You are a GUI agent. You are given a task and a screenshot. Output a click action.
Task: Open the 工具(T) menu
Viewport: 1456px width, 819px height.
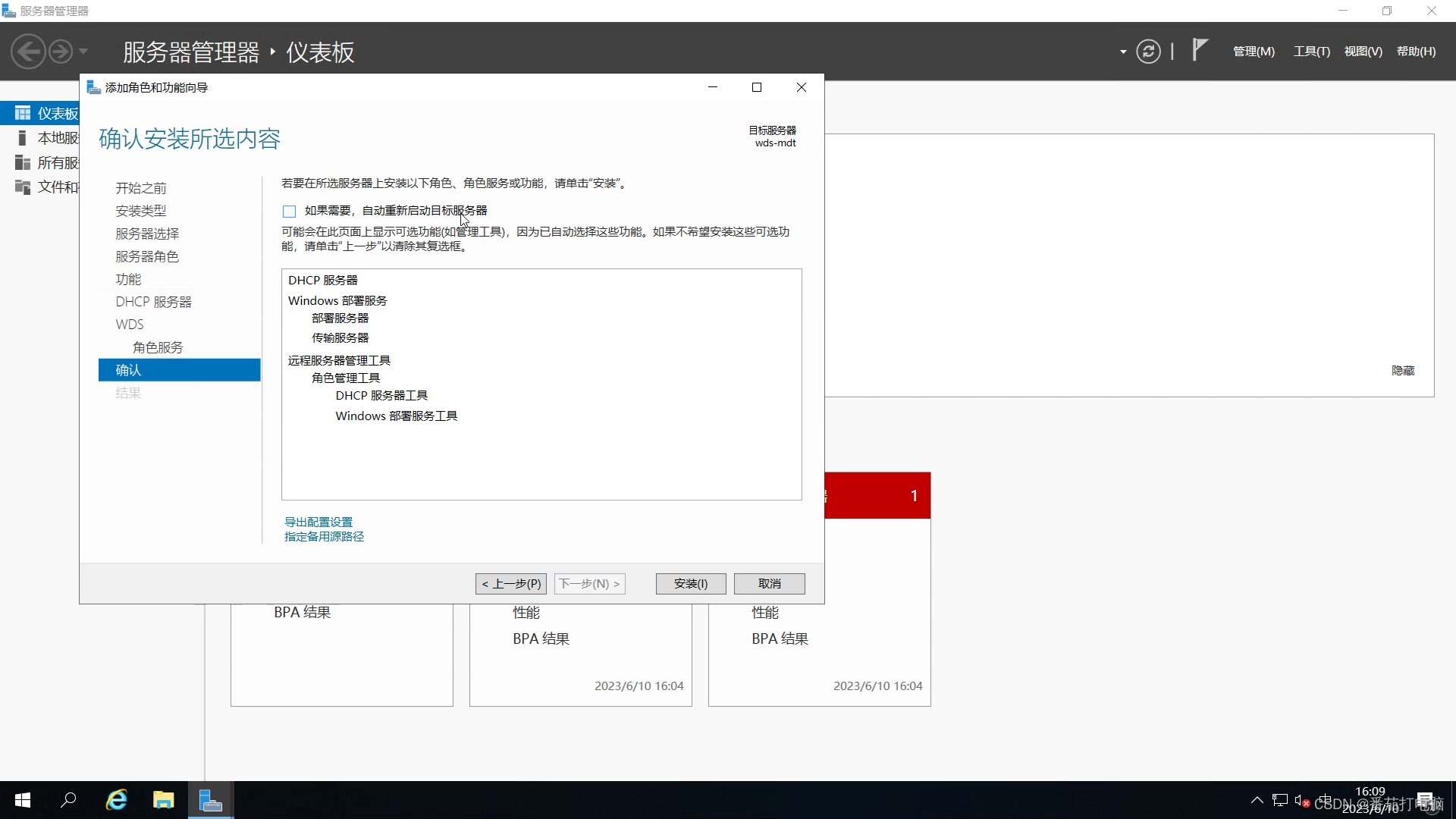(1311, 52)
